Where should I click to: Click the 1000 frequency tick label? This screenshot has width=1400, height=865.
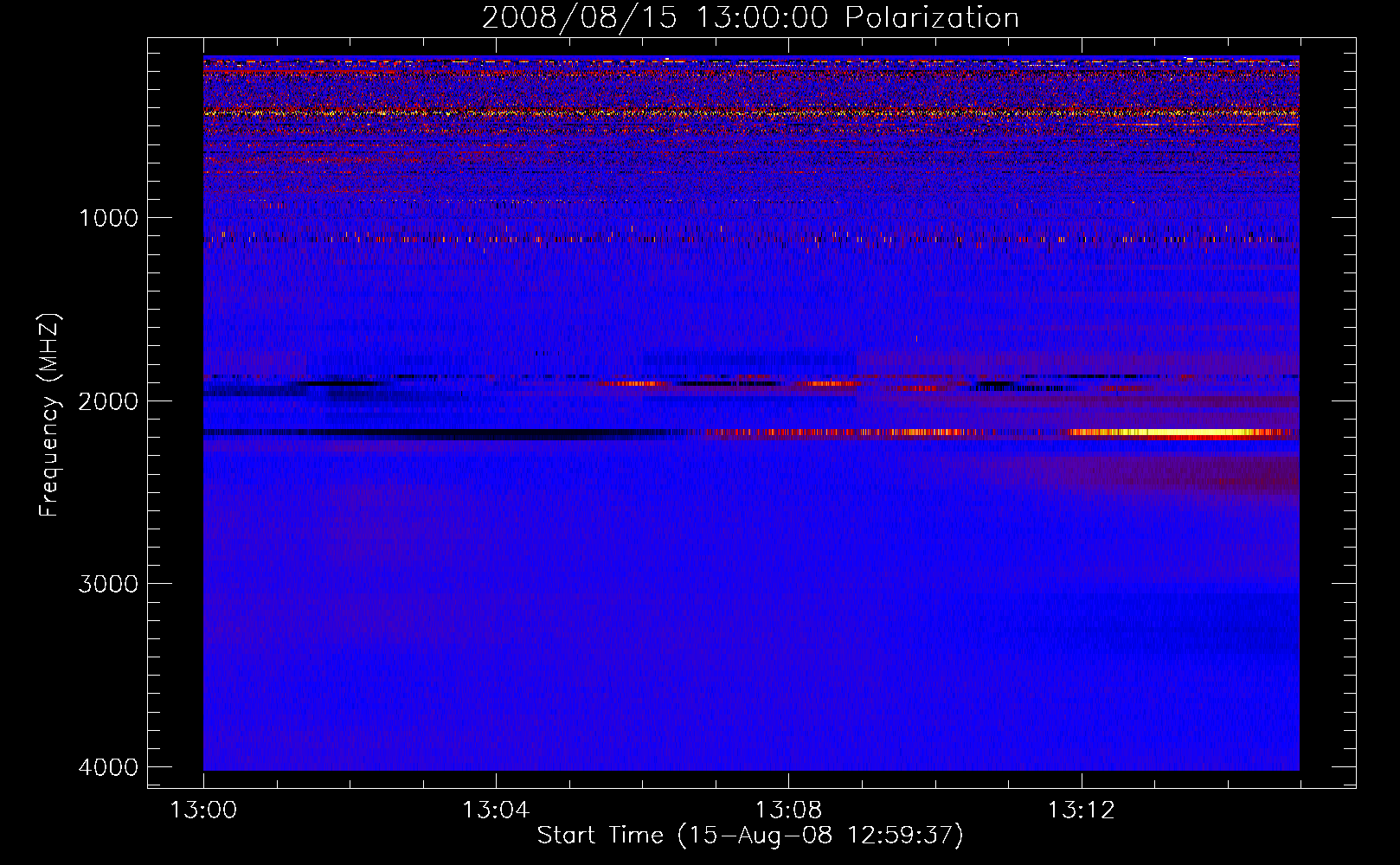(x=109, y=217)
